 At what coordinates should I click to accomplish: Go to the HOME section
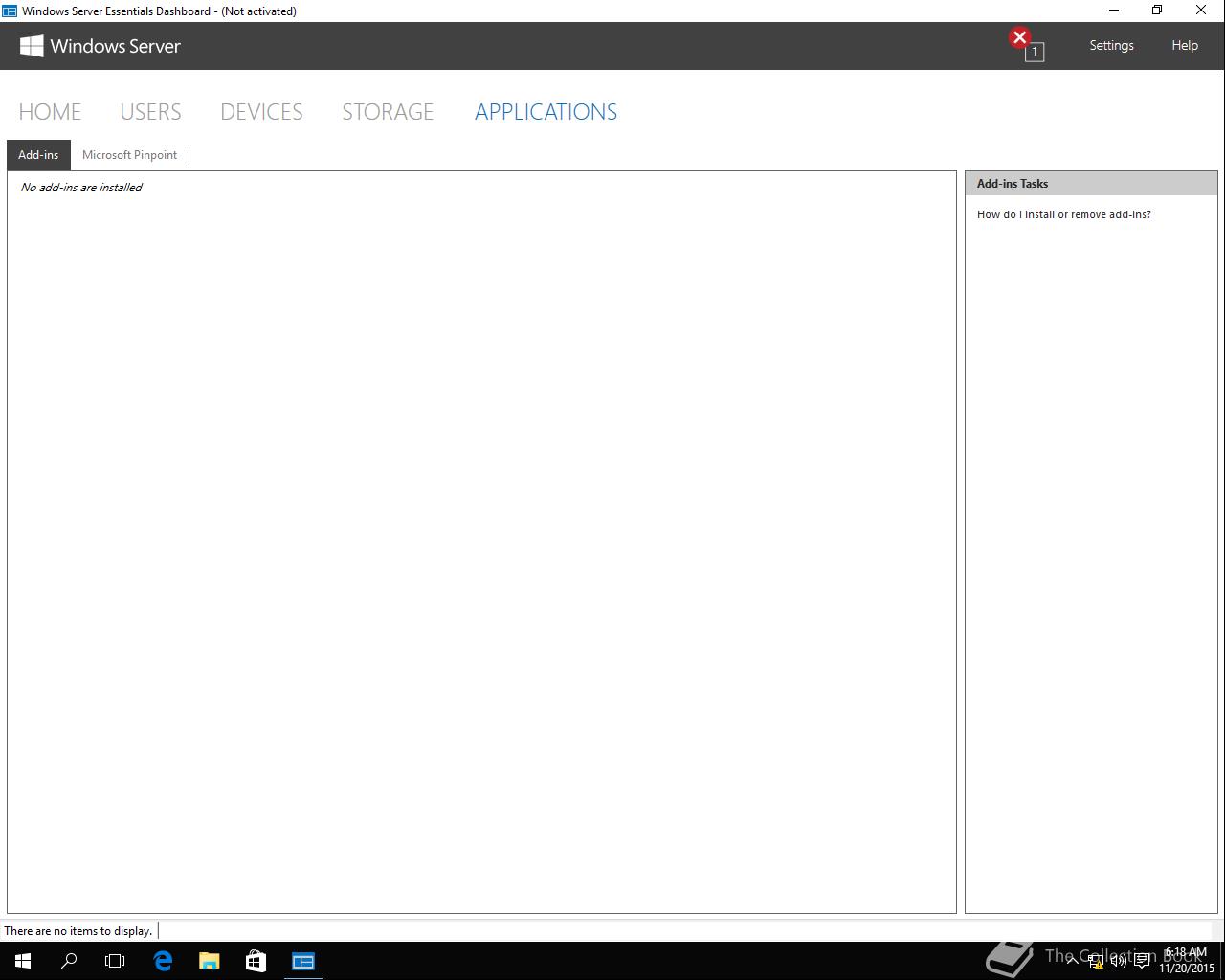[x=50, y=112]
